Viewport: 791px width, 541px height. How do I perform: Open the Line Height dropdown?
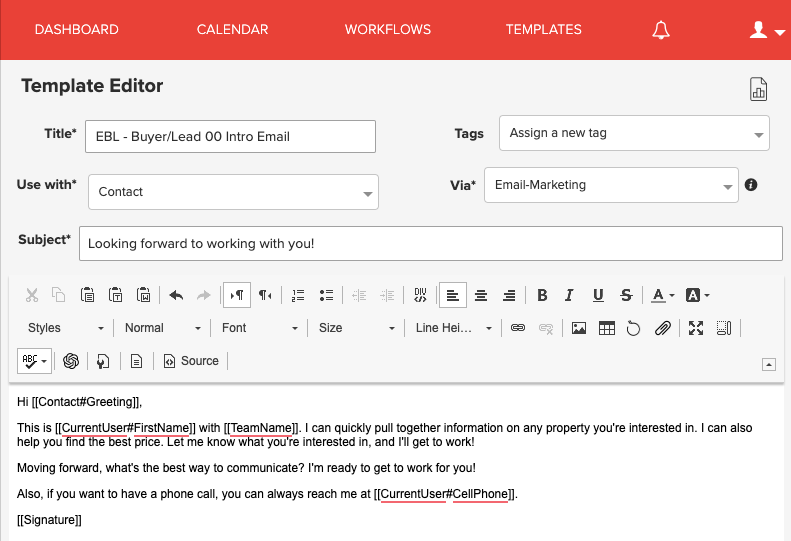click(453, 328)
